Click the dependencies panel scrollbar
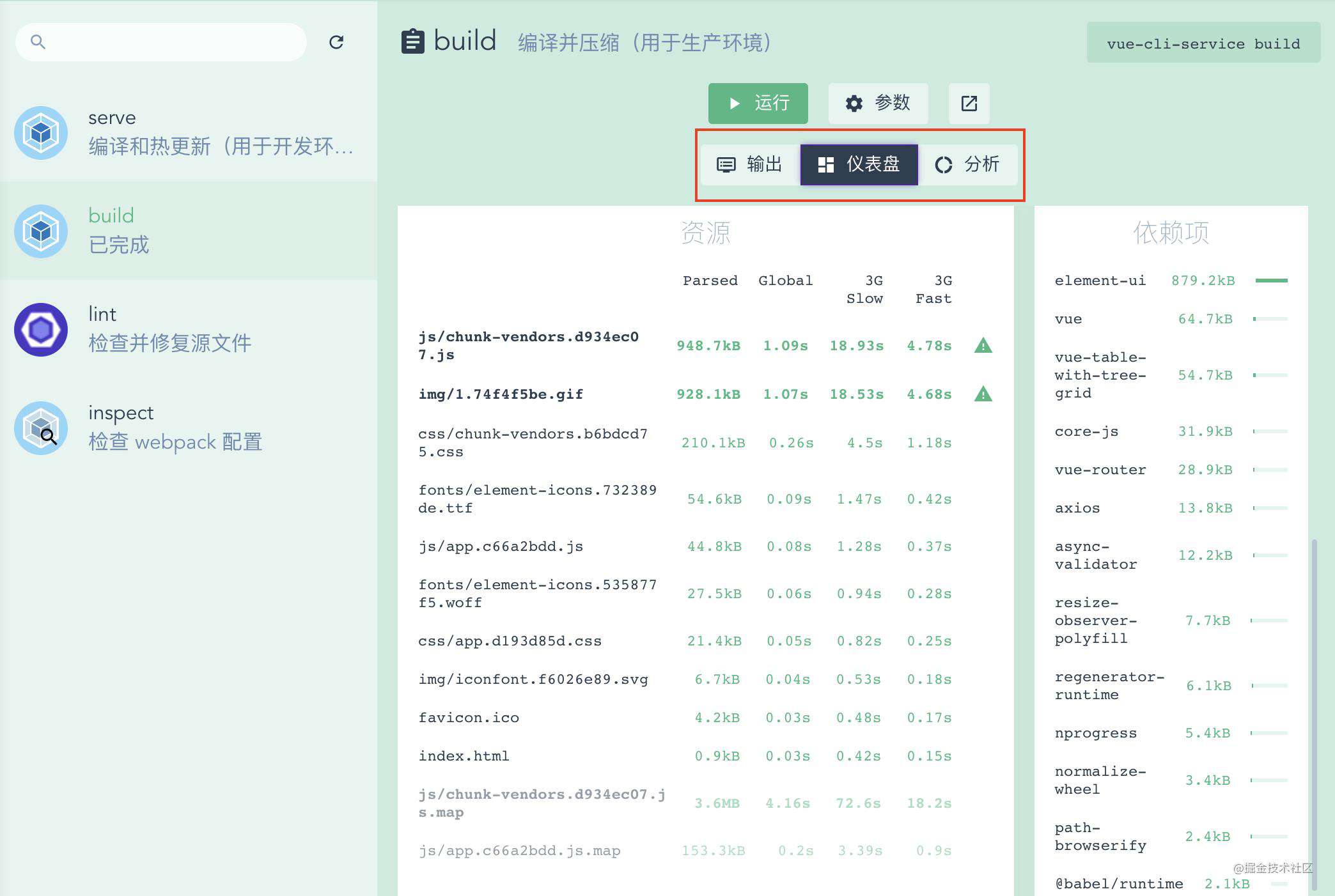 [x=1315, y=714]
